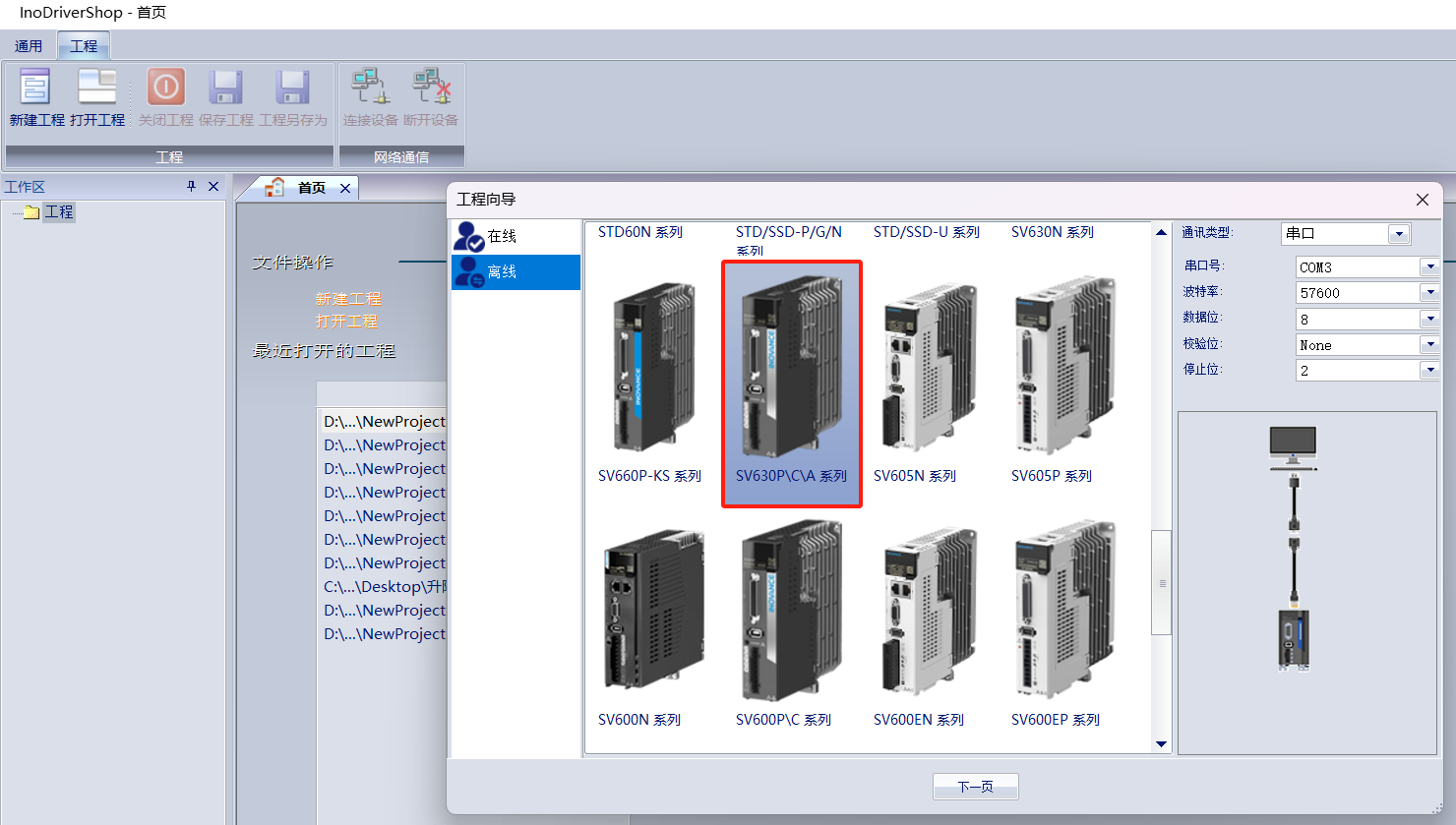Close the 工程向导 dialog
Viewport: 1456px width, 825px height.
[1422, 200]
